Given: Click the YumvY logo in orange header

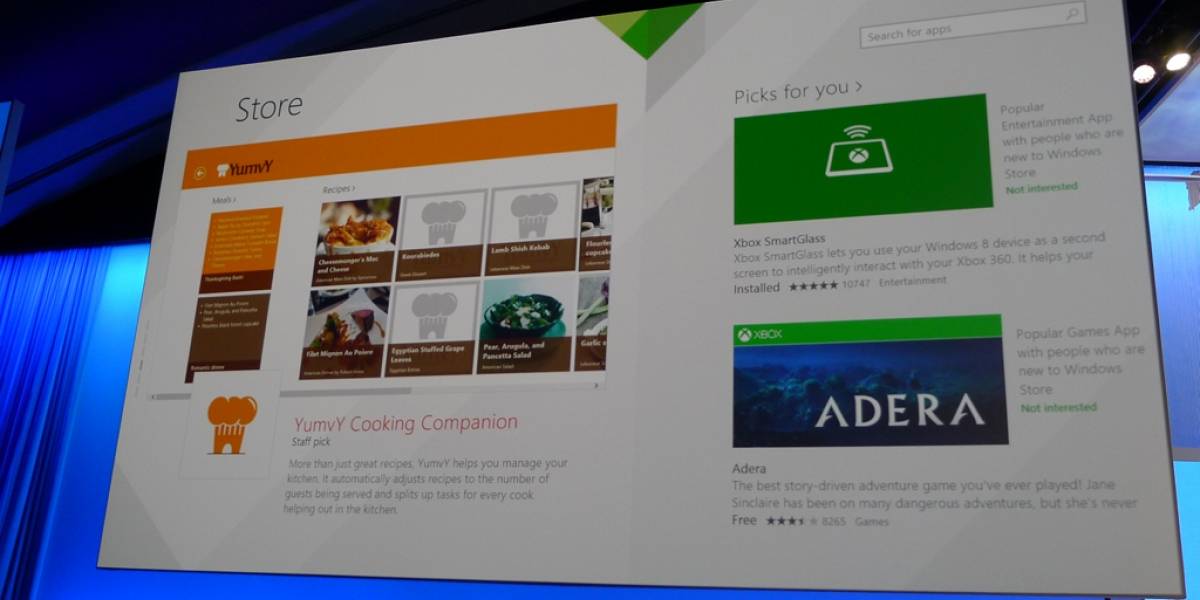Looking at the screenshot, I should [244, 169].
